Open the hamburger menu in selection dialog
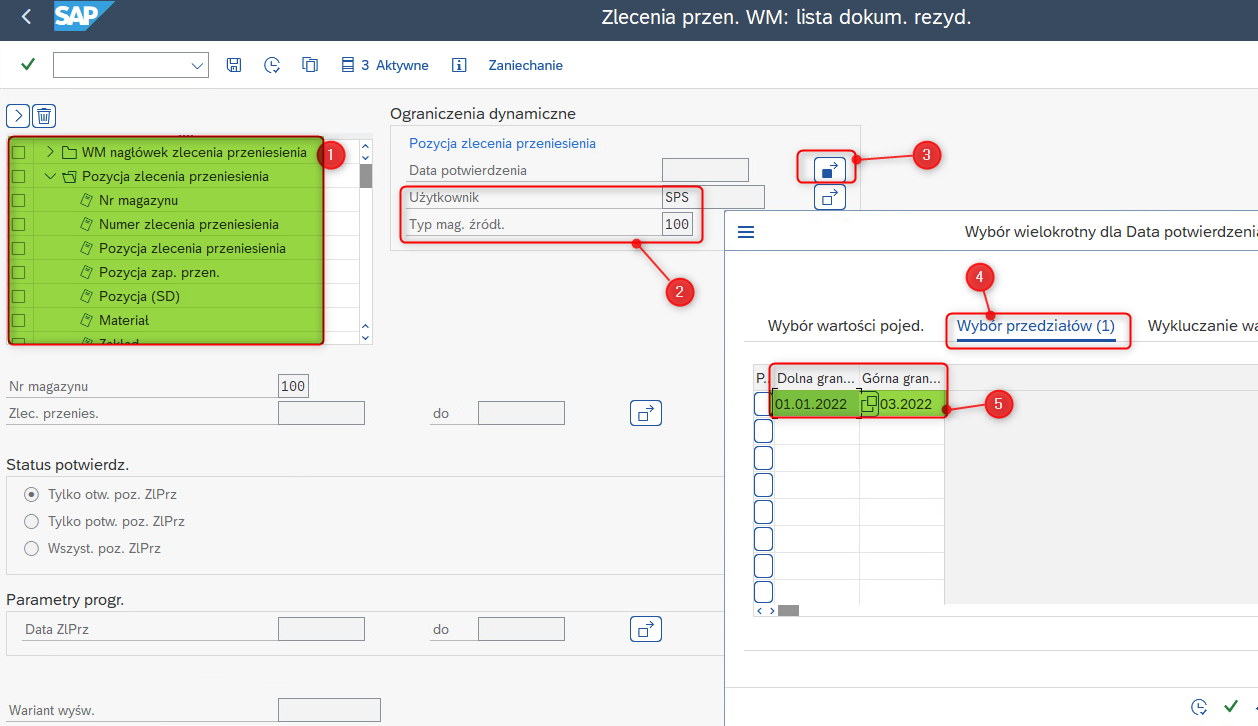Viewport: 1258px width, 726px height. [x=746, y=232]
